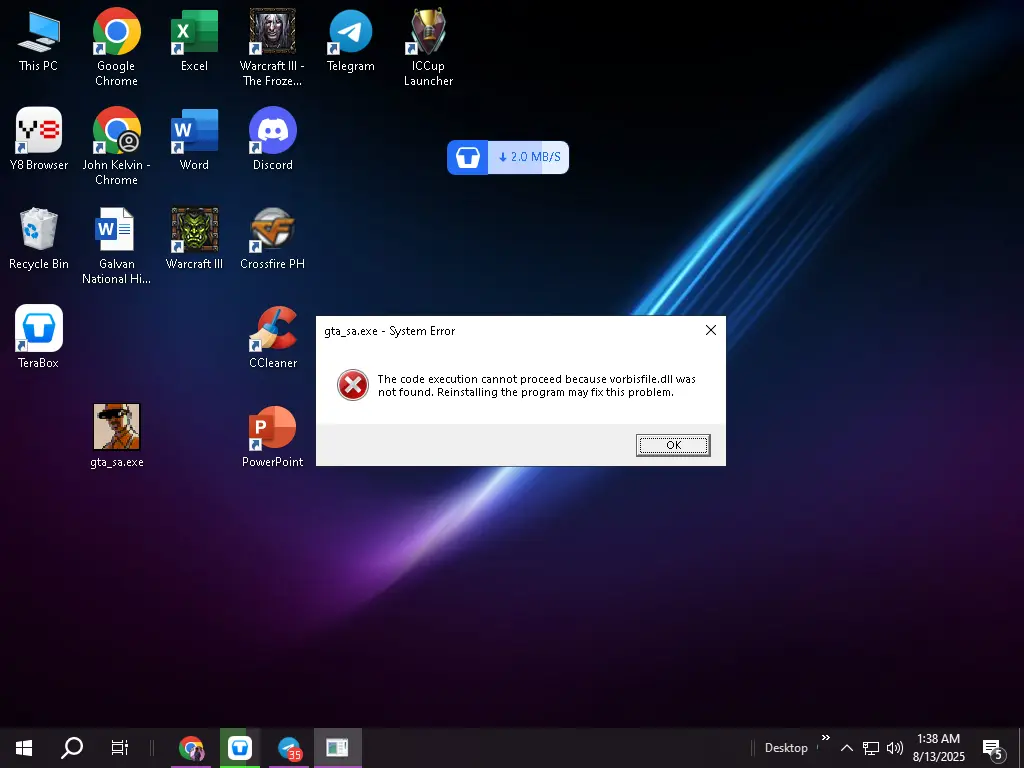Click the 2.0 MB/S download speed indicator
Image resolution: width=1024 pixels, height=768 pixels.
coord(529,157)
